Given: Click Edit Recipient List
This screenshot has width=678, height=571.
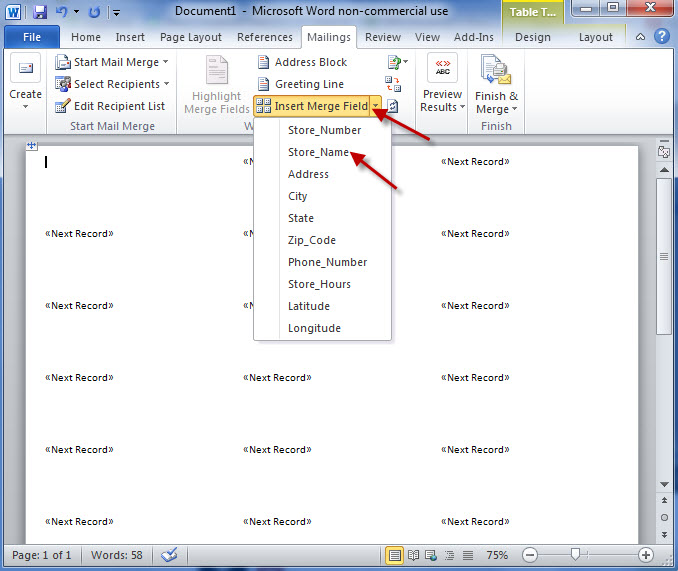Looking at the screenshot, I should (x=110, y=106).
